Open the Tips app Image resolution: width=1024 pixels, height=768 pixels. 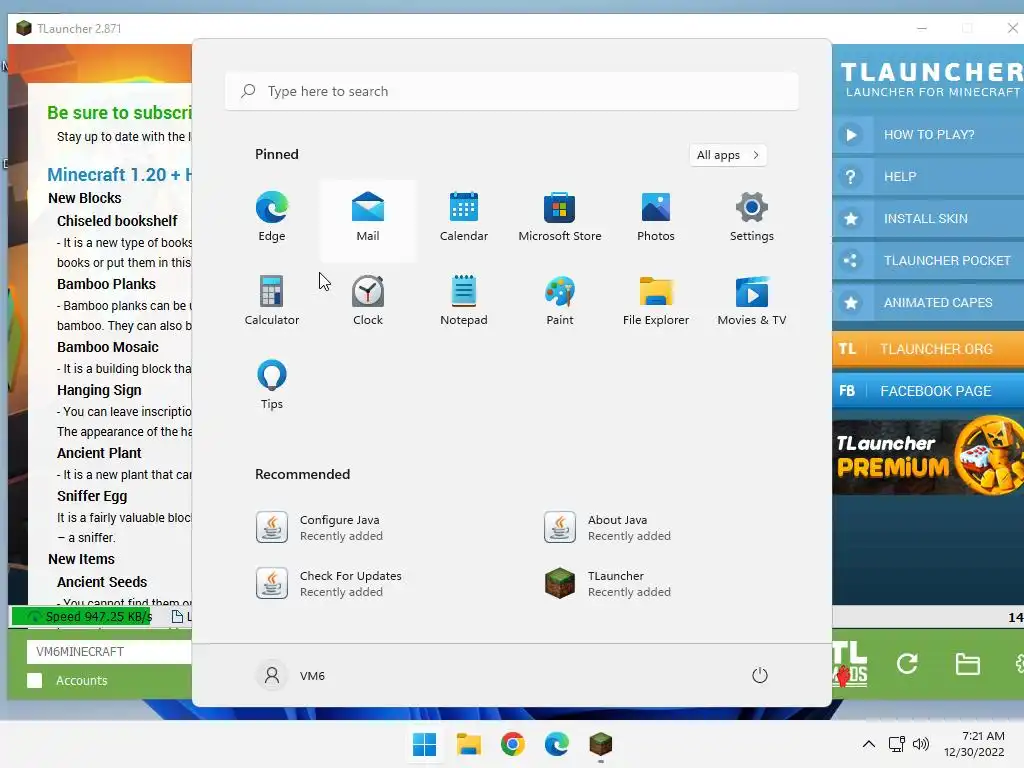click(x=272, y=385)
